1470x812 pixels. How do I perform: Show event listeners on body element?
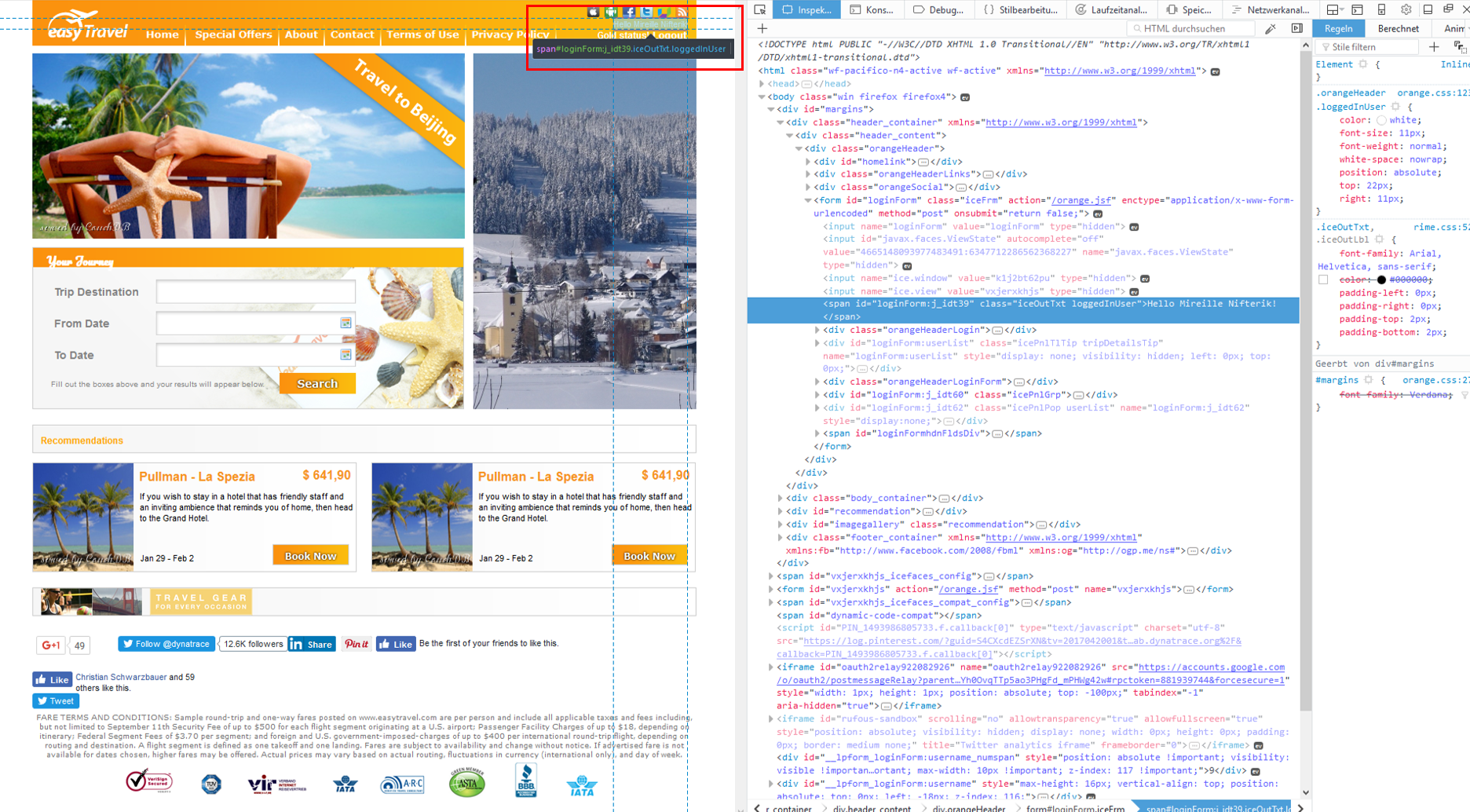(x=965, y=97)
